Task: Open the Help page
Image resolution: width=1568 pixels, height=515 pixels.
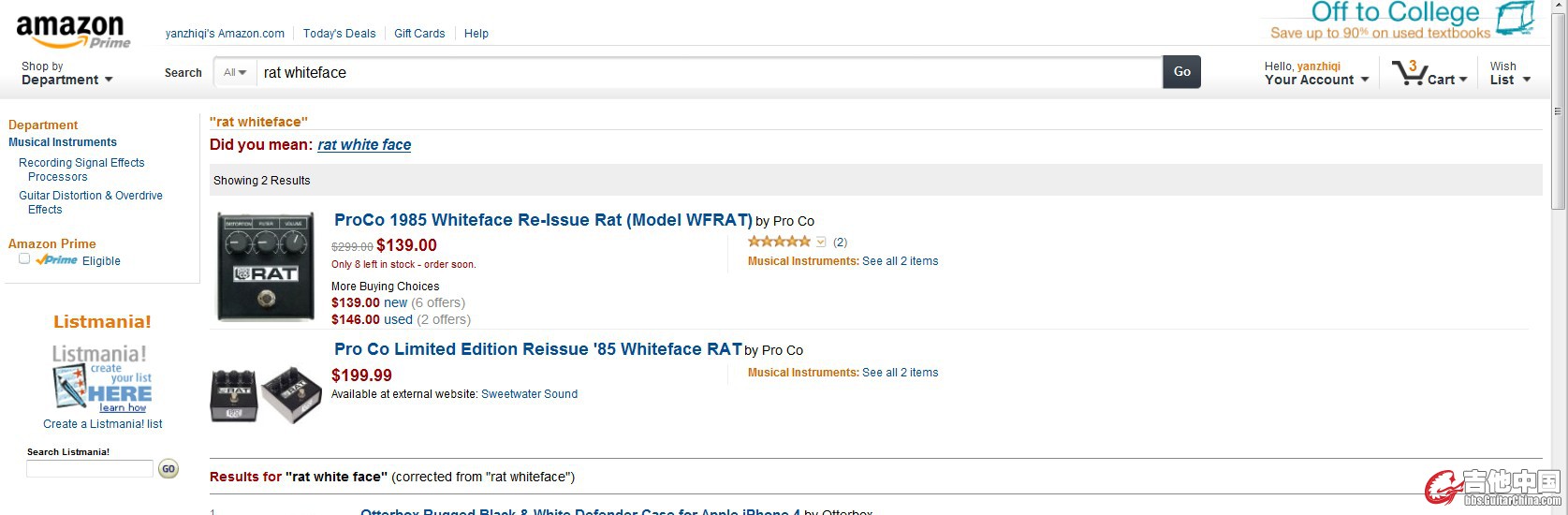Action: [476, 34]
